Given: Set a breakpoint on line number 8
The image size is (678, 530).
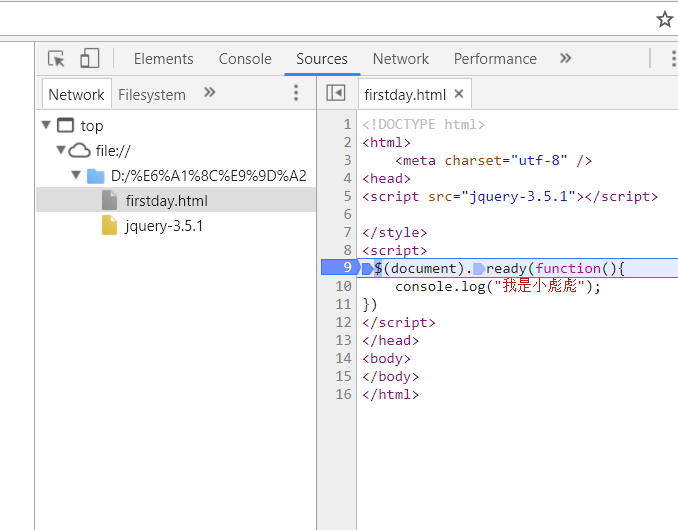Looking at the screenshot, I should coord(348,250).
